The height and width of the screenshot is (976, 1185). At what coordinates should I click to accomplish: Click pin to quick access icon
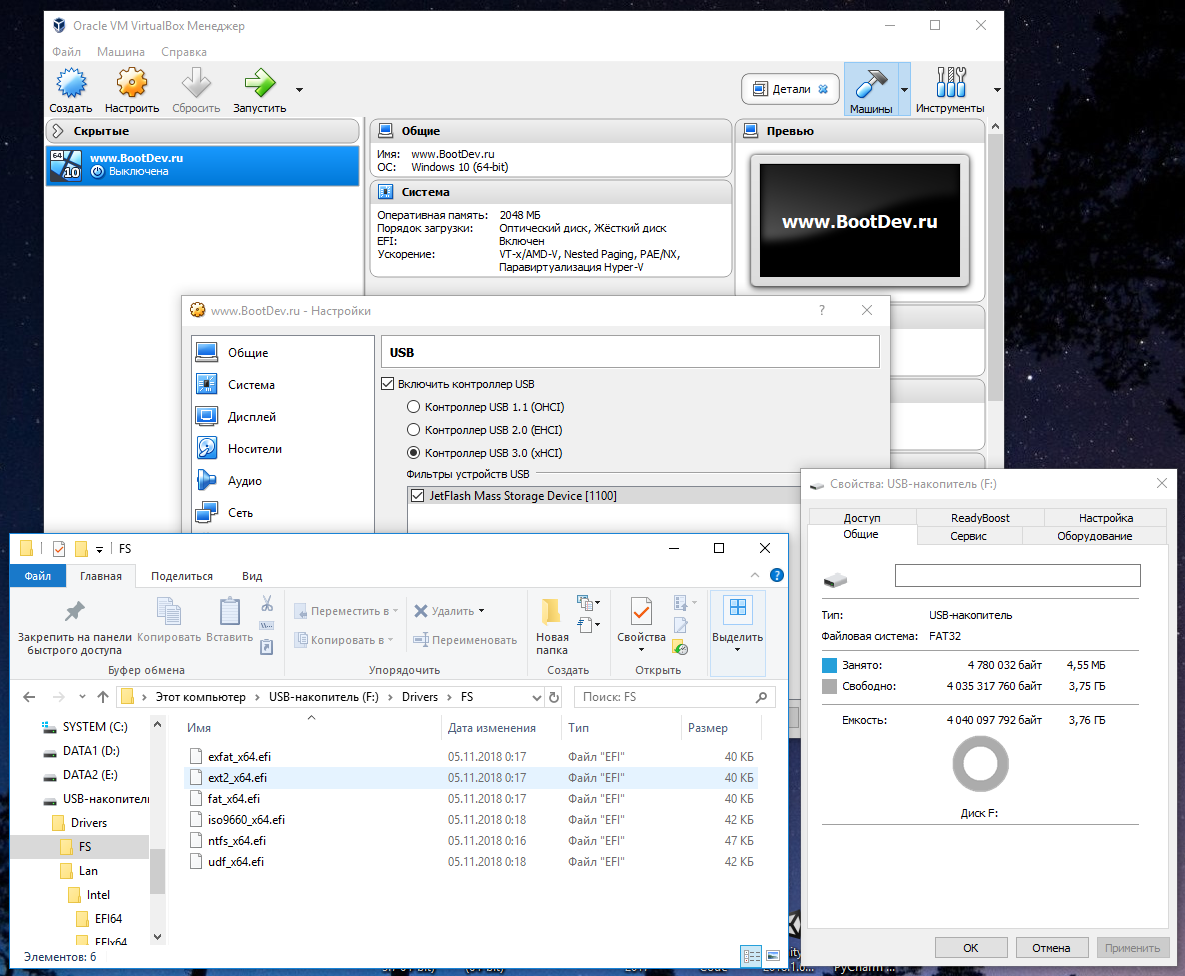pos(75,611)
